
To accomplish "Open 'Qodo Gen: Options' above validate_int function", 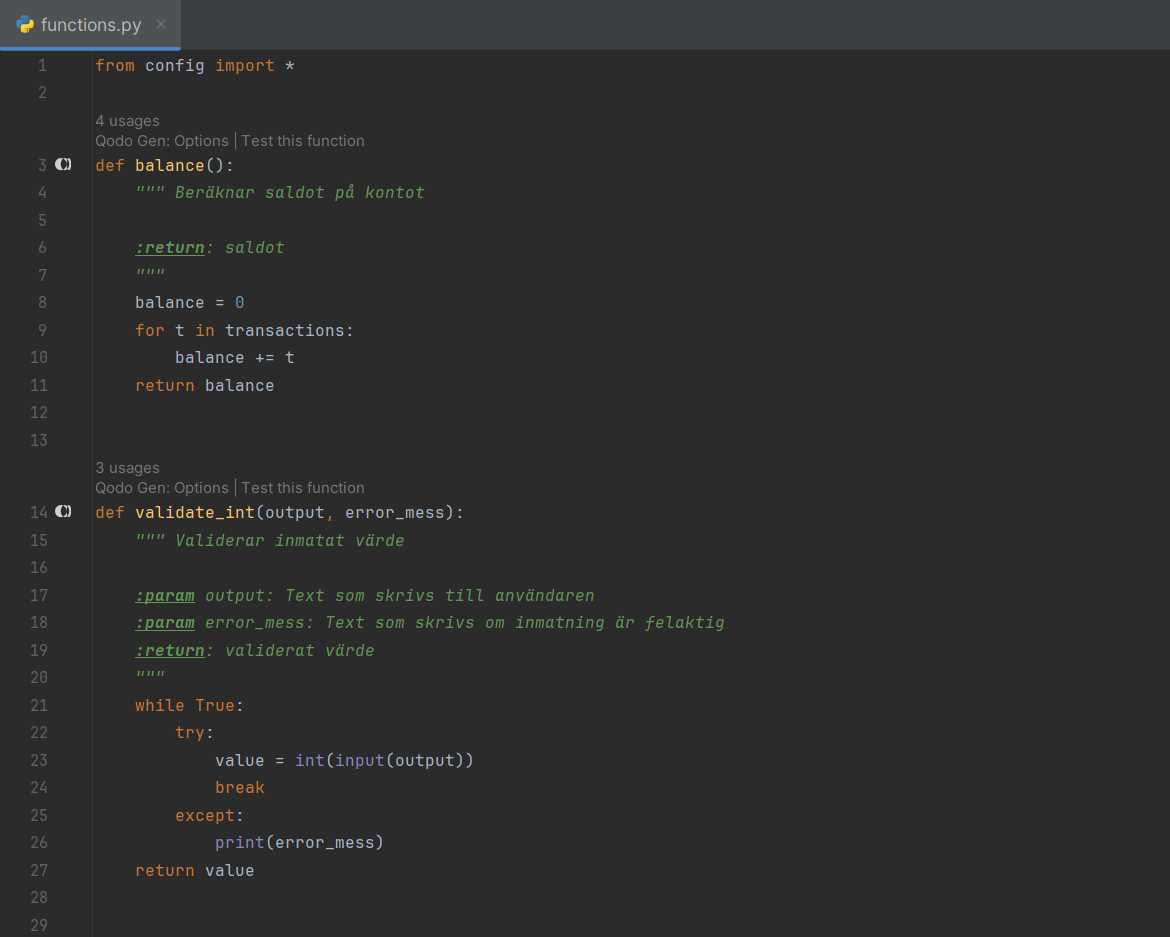I will pos(162,488).
